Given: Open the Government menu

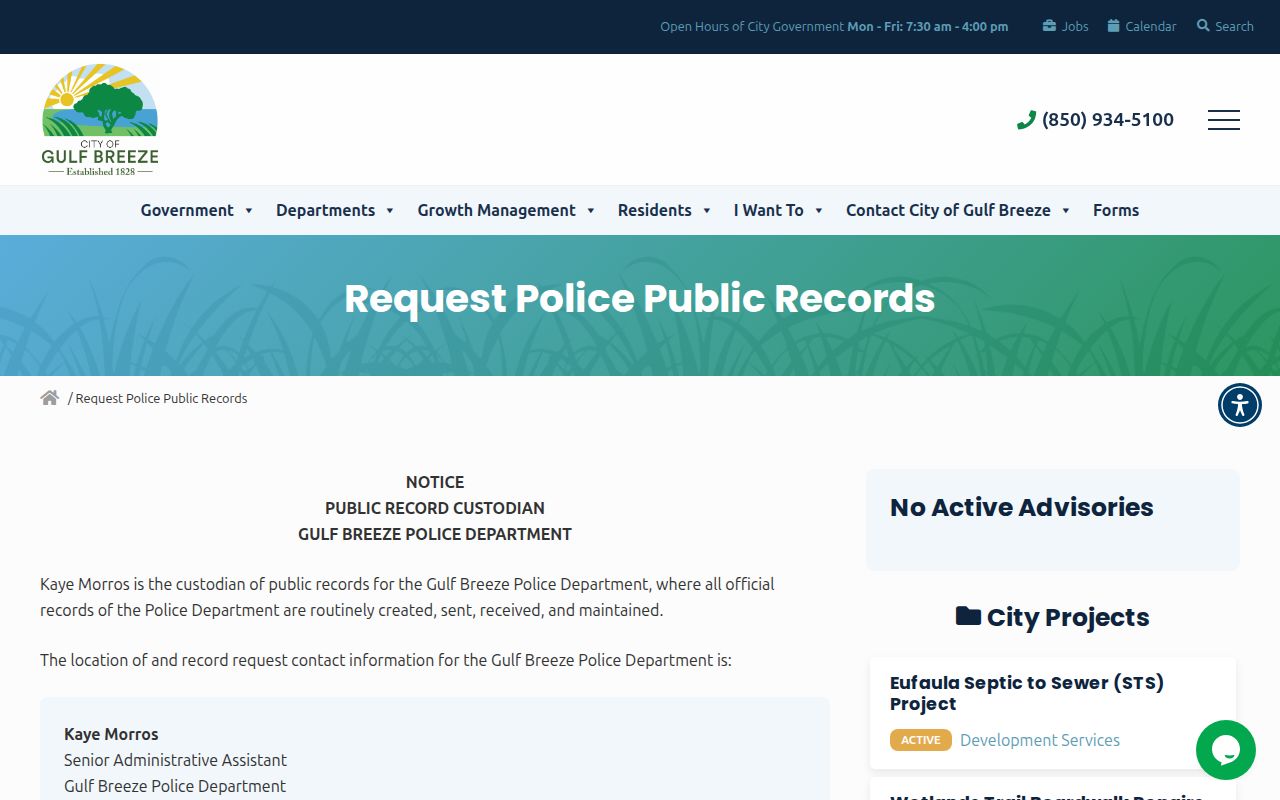Looking at the screenshot, I should pos(187,210).
